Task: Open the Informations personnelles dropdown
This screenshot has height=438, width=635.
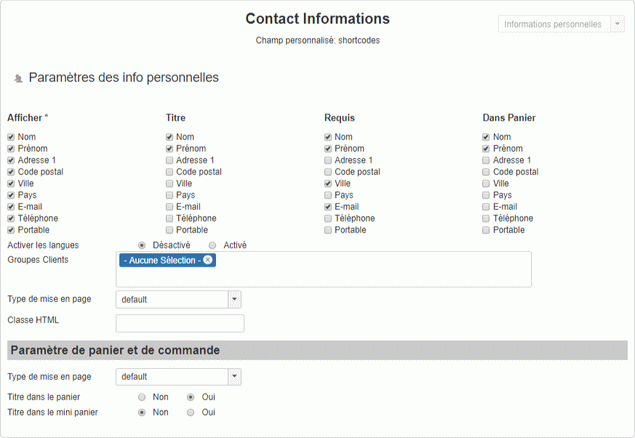Action: click(x=561, y=24)
